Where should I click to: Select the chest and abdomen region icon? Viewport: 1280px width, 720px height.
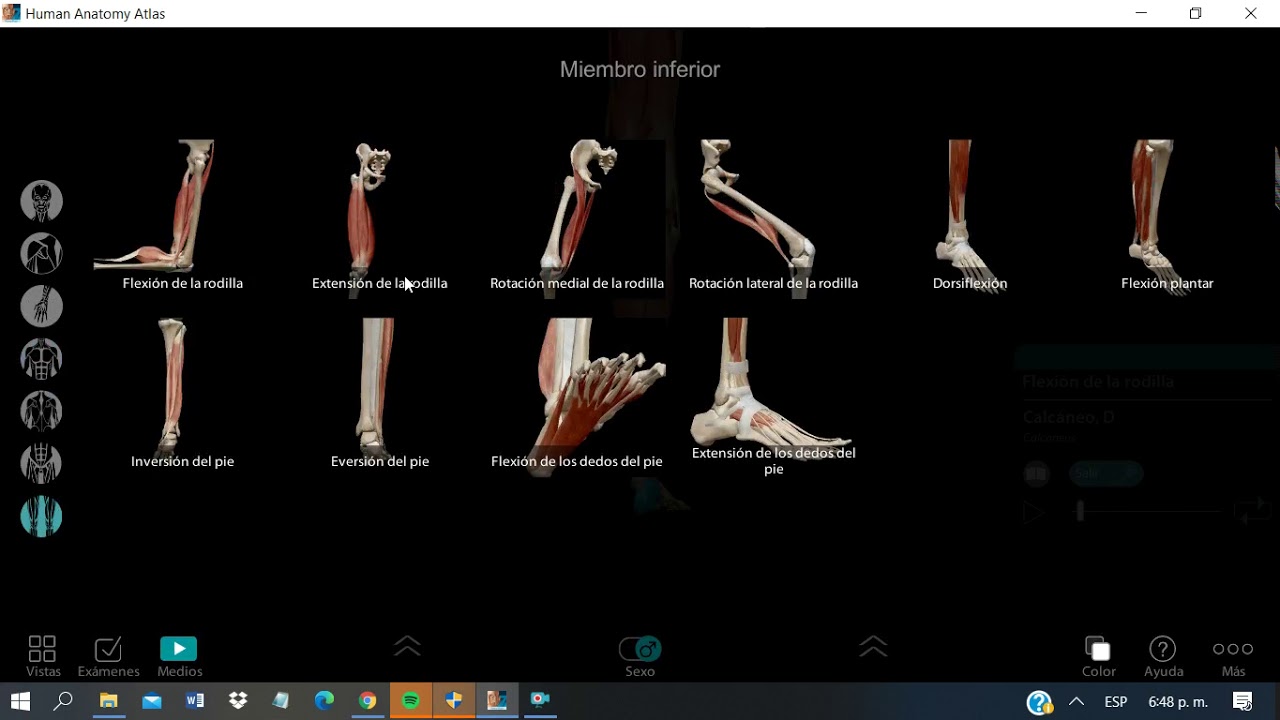point(42,359)
